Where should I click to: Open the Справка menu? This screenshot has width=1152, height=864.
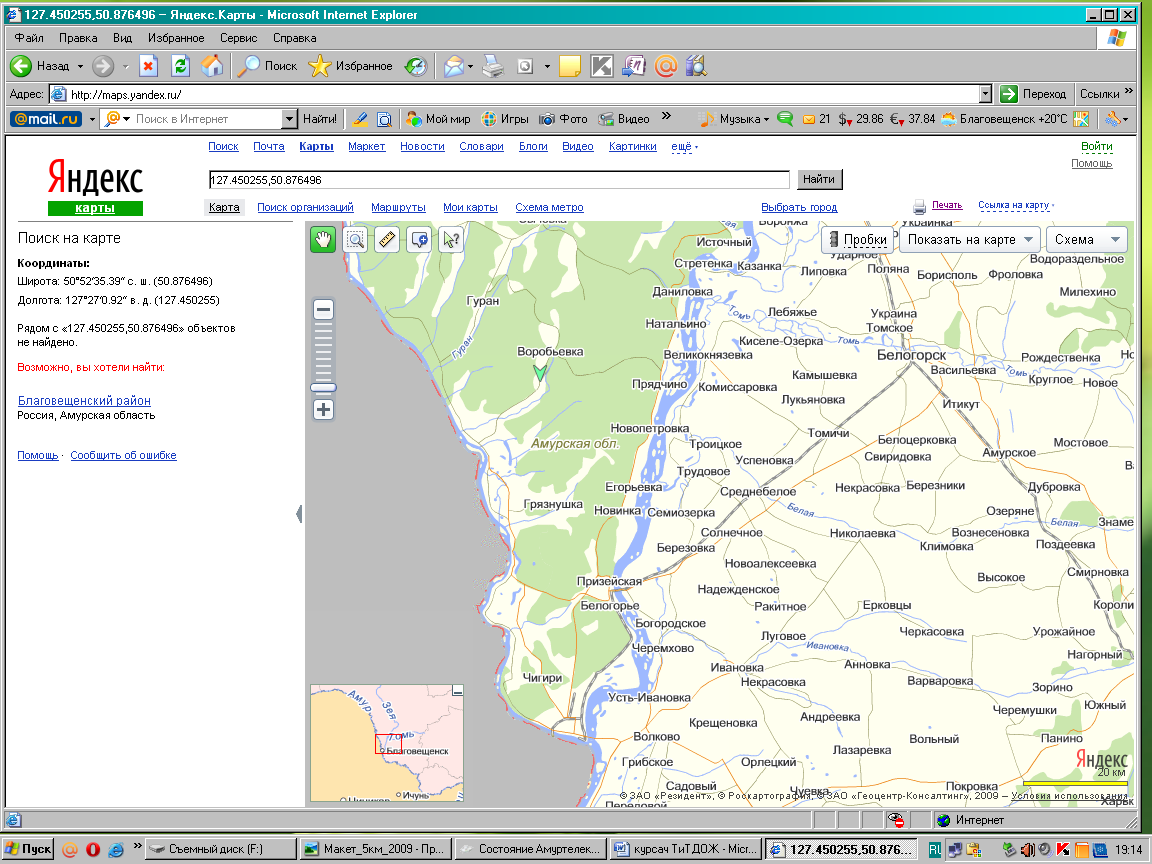pos(295,37)
